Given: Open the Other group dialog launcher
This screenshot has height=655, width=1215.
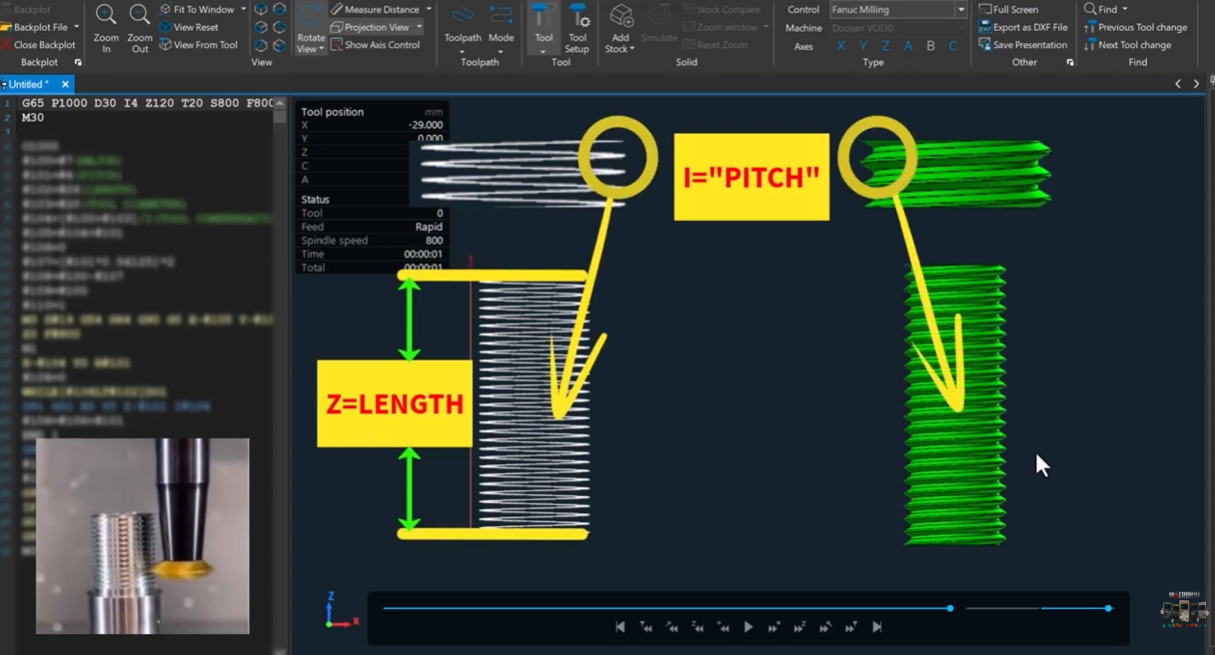Looking at the screenshot, I should pos(1070,62).
